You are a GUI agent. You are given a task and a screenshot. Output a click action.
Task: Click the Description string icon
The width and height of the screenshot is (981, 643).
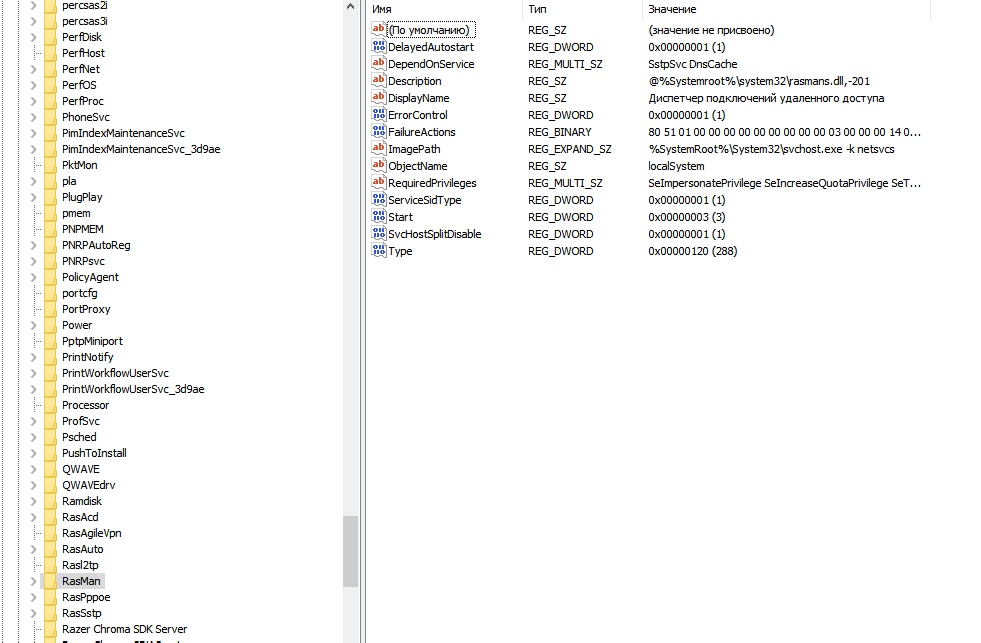coord(379,80)
